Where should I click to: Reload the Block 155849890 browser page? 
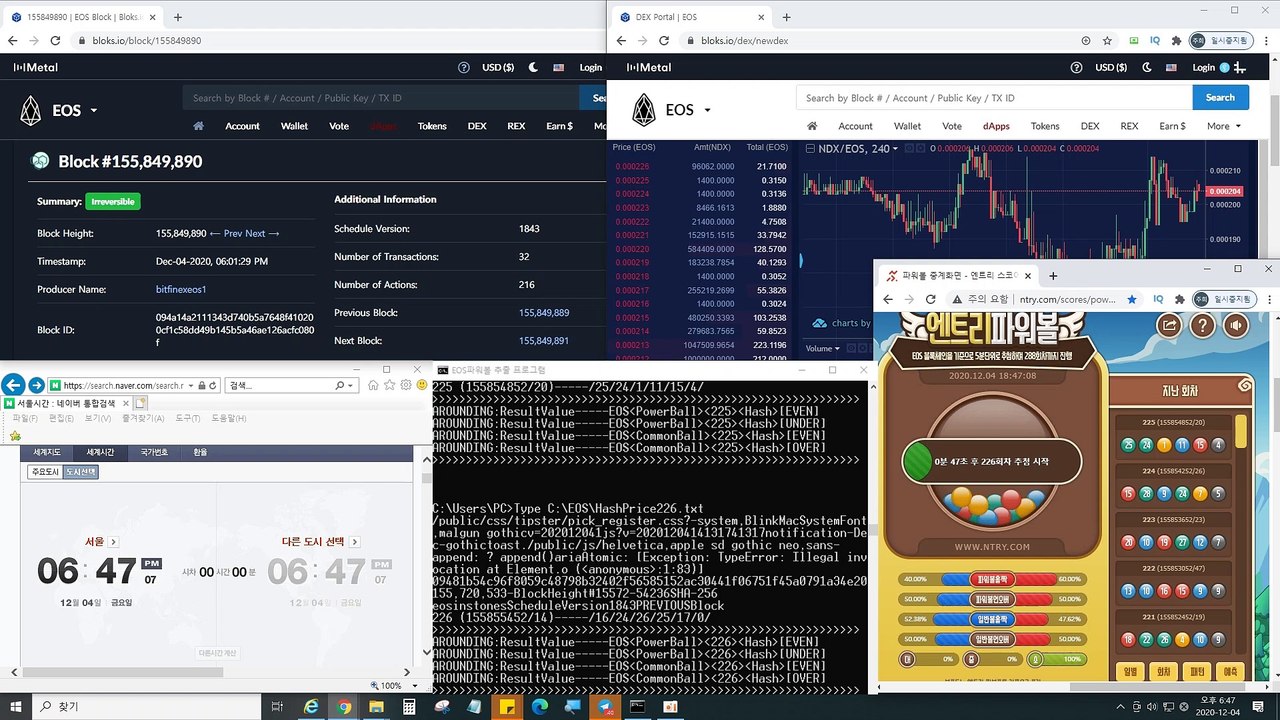pyautogui.click(x=57, y=41)
